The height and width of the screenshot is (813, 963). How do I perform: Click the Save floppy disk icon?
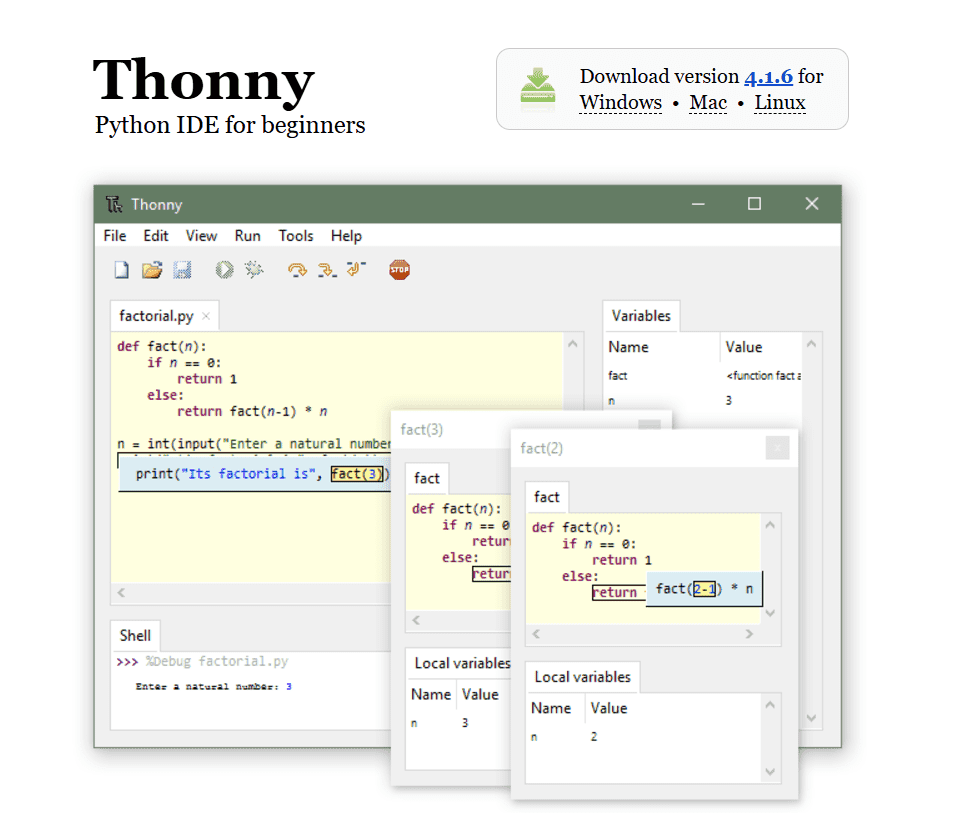pyautogui.click(x=182, y=270)
